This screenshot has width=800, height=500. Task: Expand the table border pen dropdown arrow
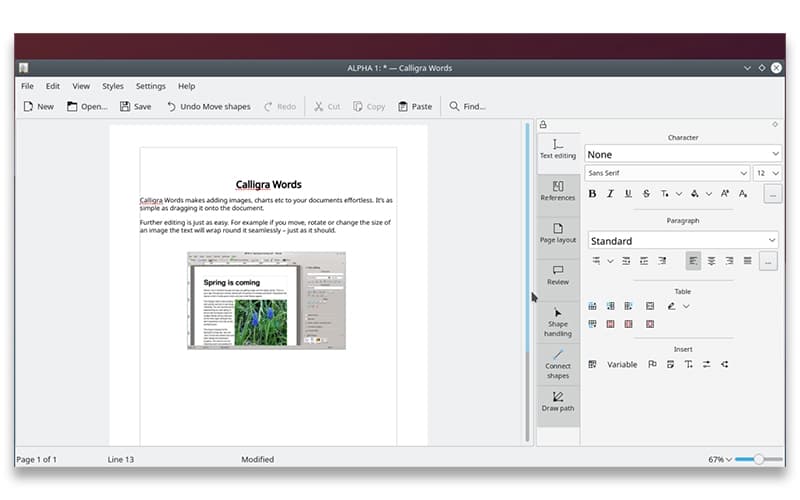(x=686, y=306)
